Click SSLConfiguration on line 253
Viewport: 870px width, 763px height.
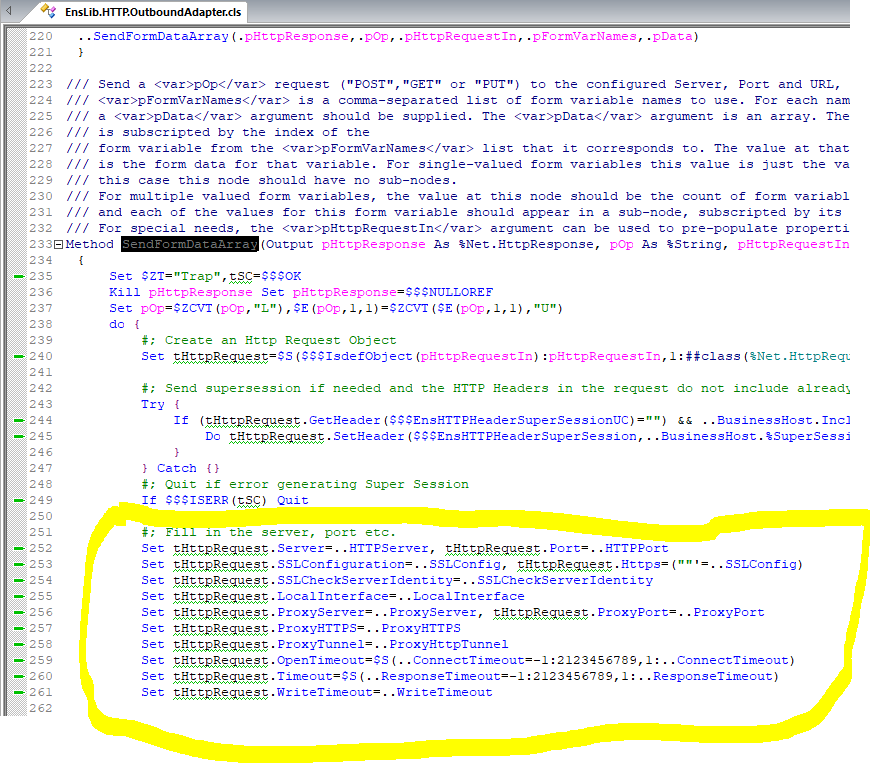click(341, 564)
